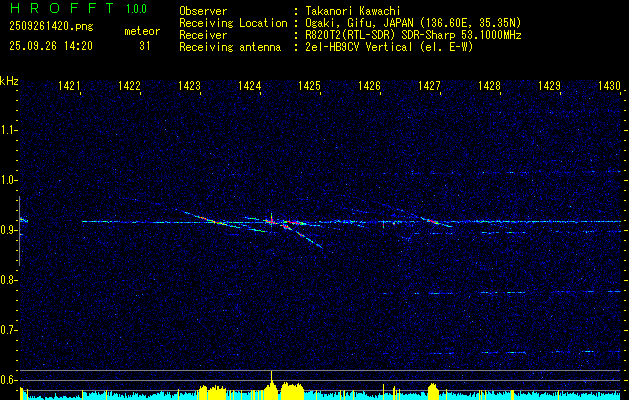The image size is (629, 400).
Task: Click the 1430 time axis marker
Action: tap(609, 86)
